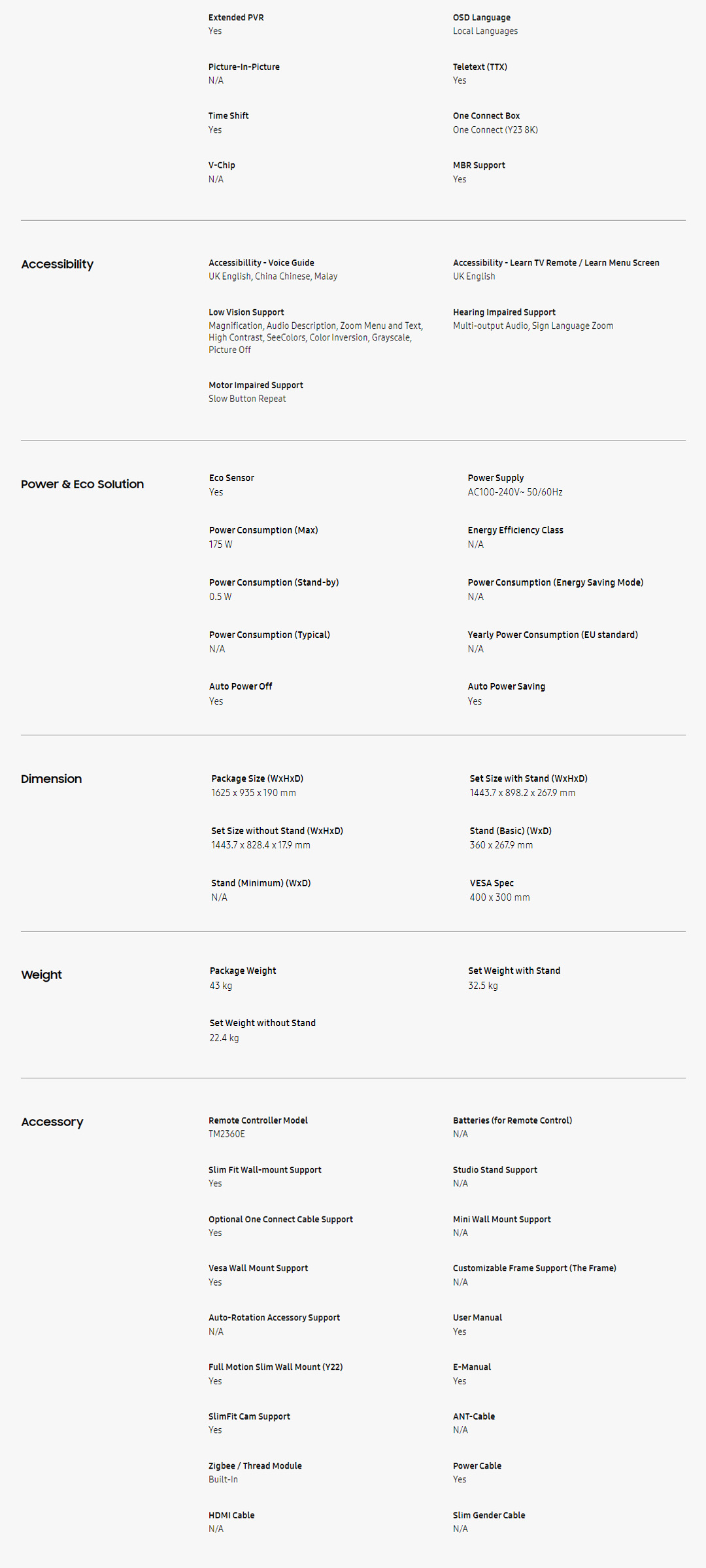Click the Set Weight with Stand label
Viewport: 706px width, 1568px height.
[514, 971]
